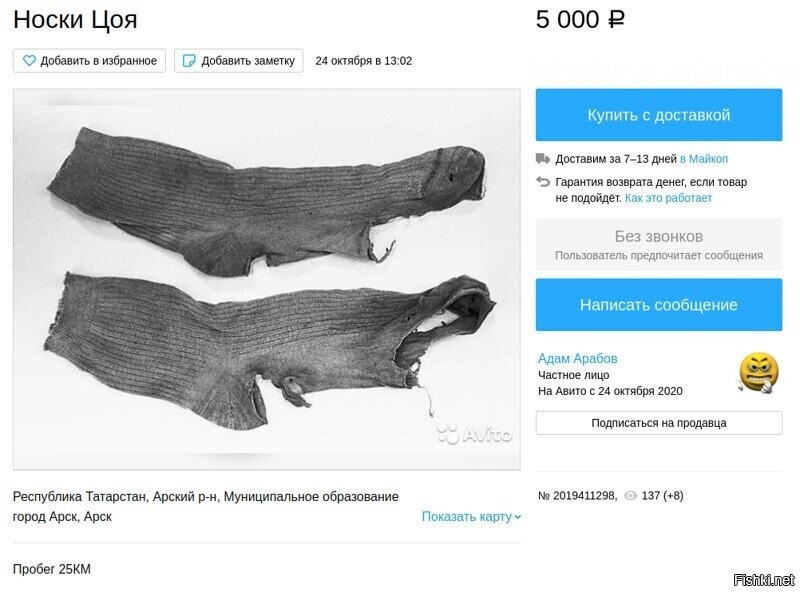This screenshot has height=592, width=800.
Task: Click the delivery truck icon
Action: point(543,159)
